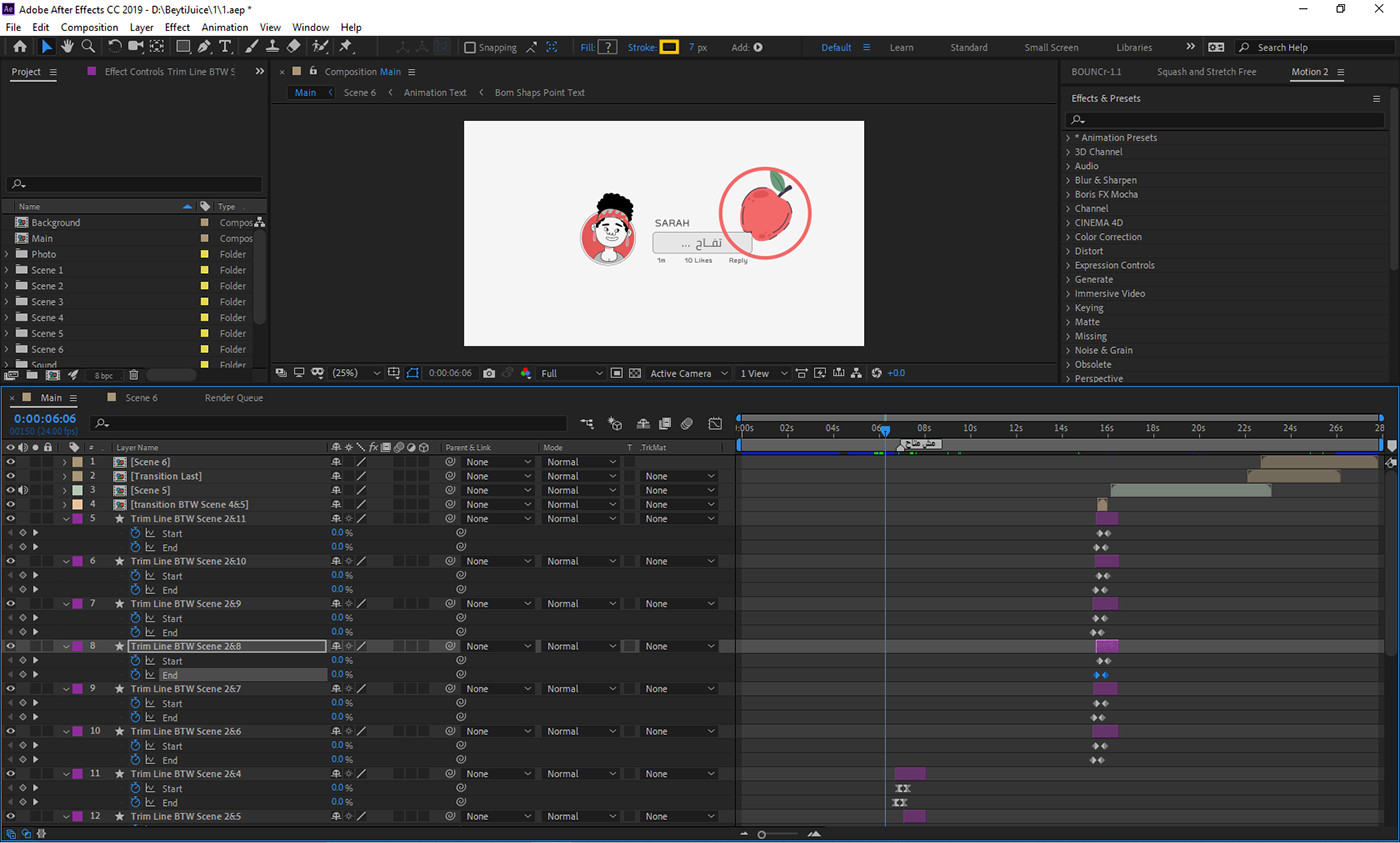Image resolution: width=1400 pixels, height=843 pixels.
Task: Open the composition mini-flowchart in the timeline
Action: [587, 423]
